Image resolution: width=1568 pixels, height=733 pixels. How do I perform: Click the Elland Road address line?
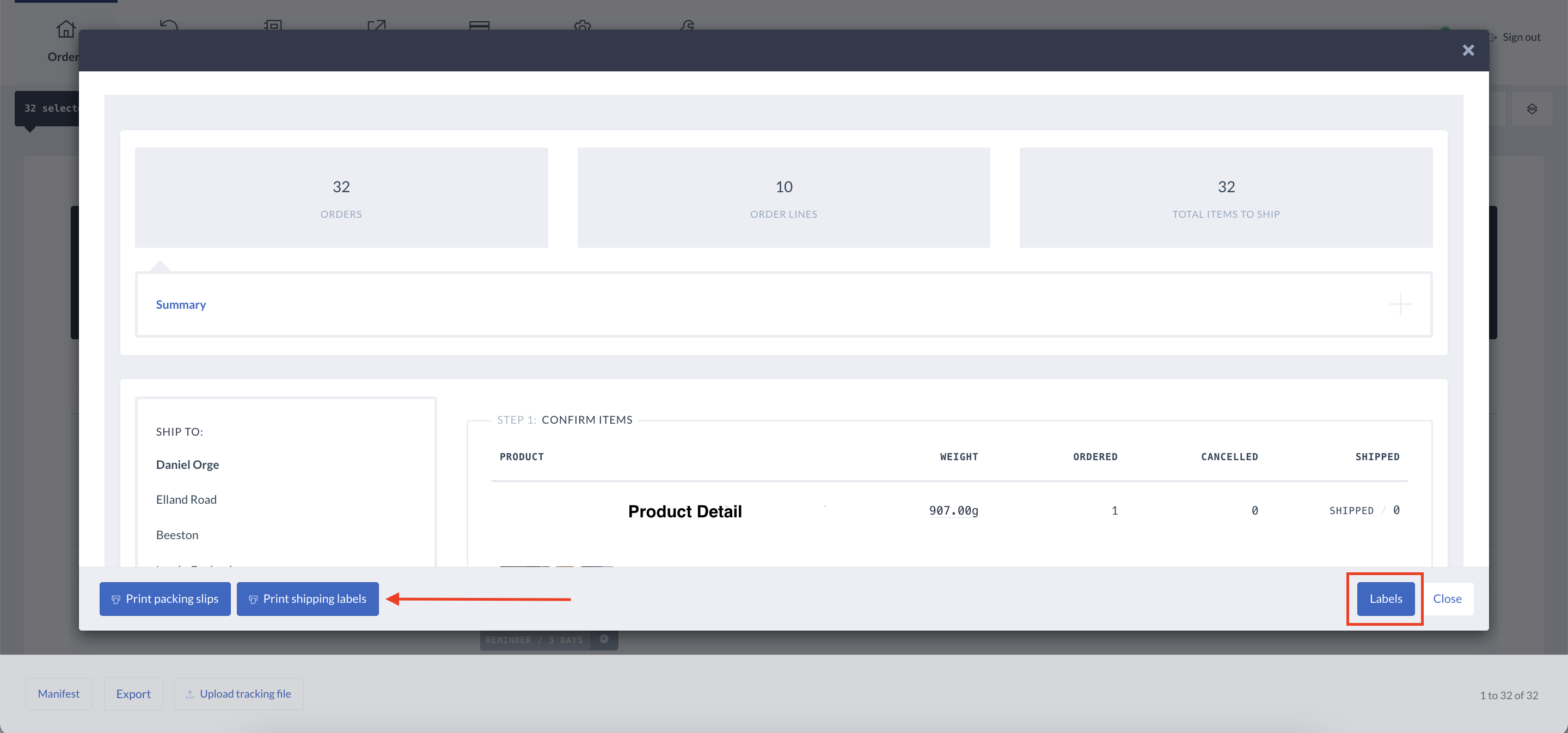[x=186, y=499]
